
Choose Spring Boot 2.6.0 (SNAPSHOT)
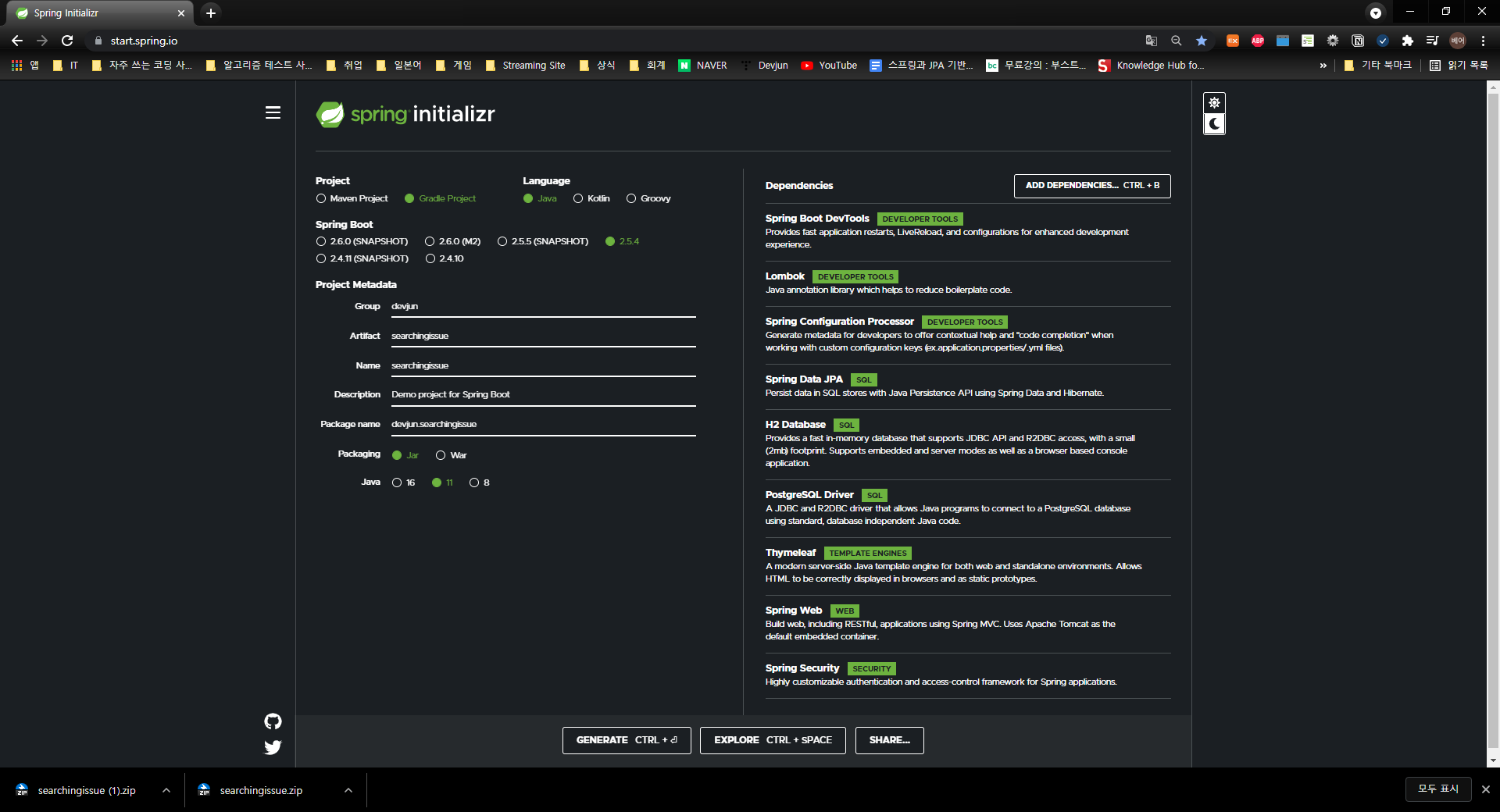tap(362, 241)
